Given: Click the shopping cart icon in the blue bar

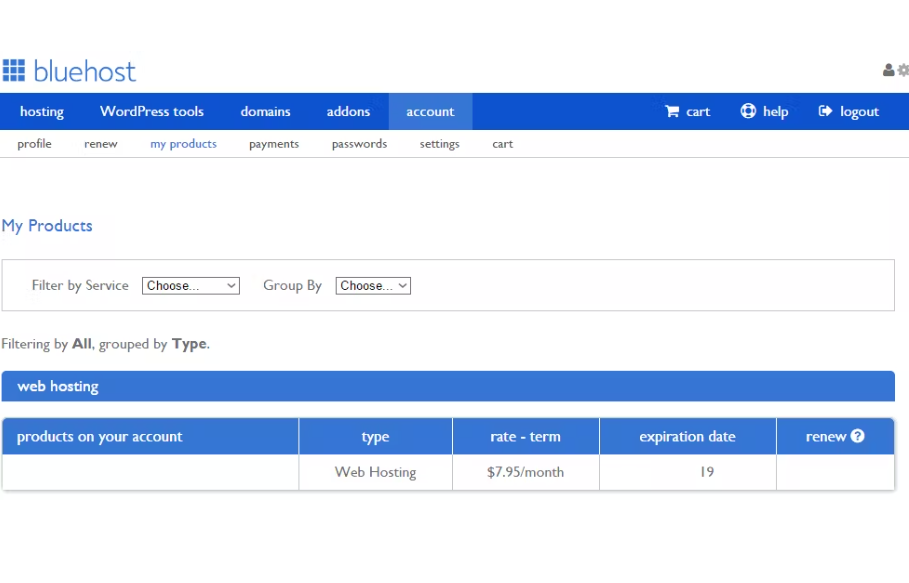Looking at the screenshot, I should click(672, 111).
